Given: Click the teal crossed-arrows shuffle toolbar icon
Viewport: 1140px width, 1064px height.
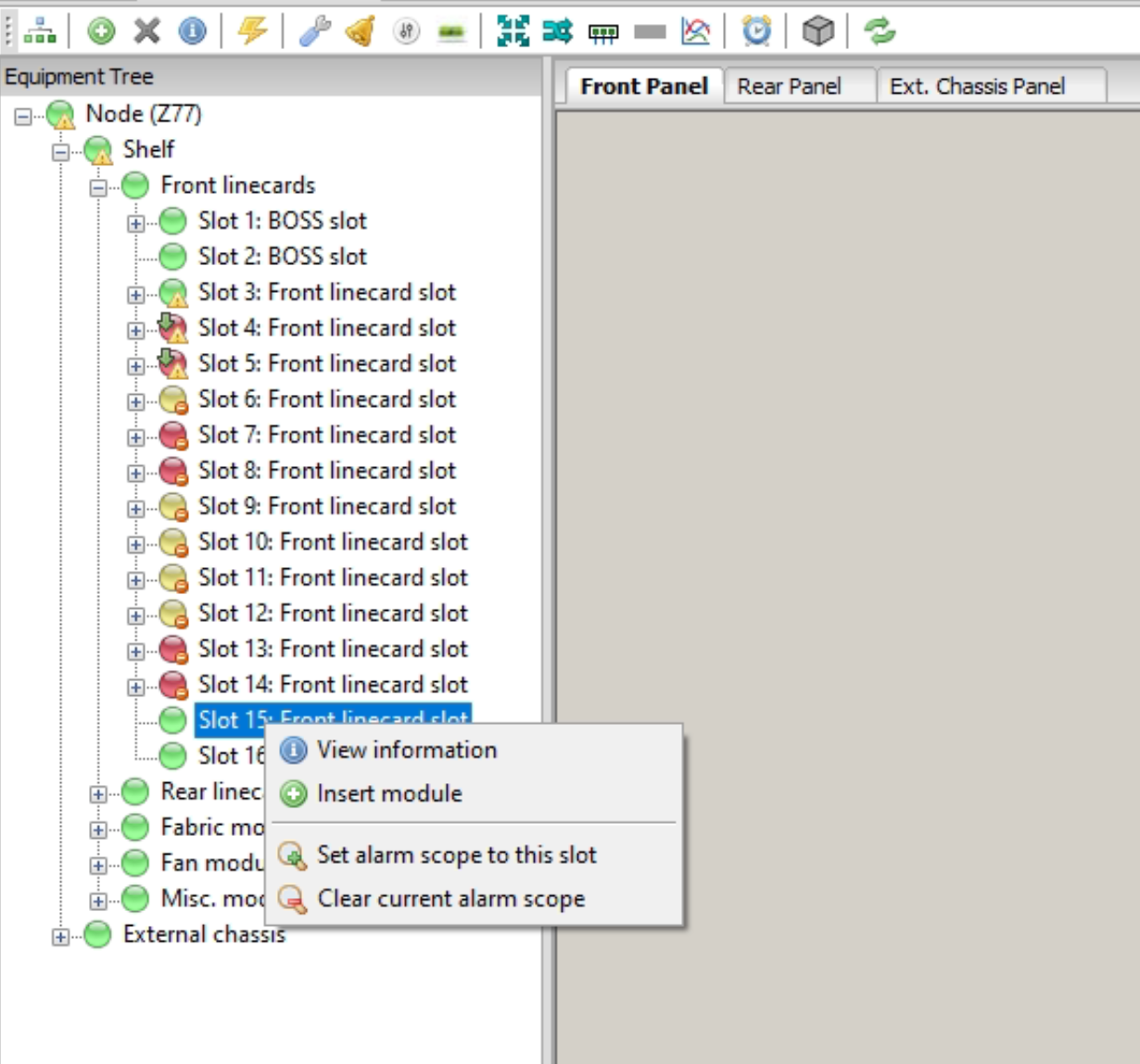Looking at the screenshot, I should click(558, 31).
